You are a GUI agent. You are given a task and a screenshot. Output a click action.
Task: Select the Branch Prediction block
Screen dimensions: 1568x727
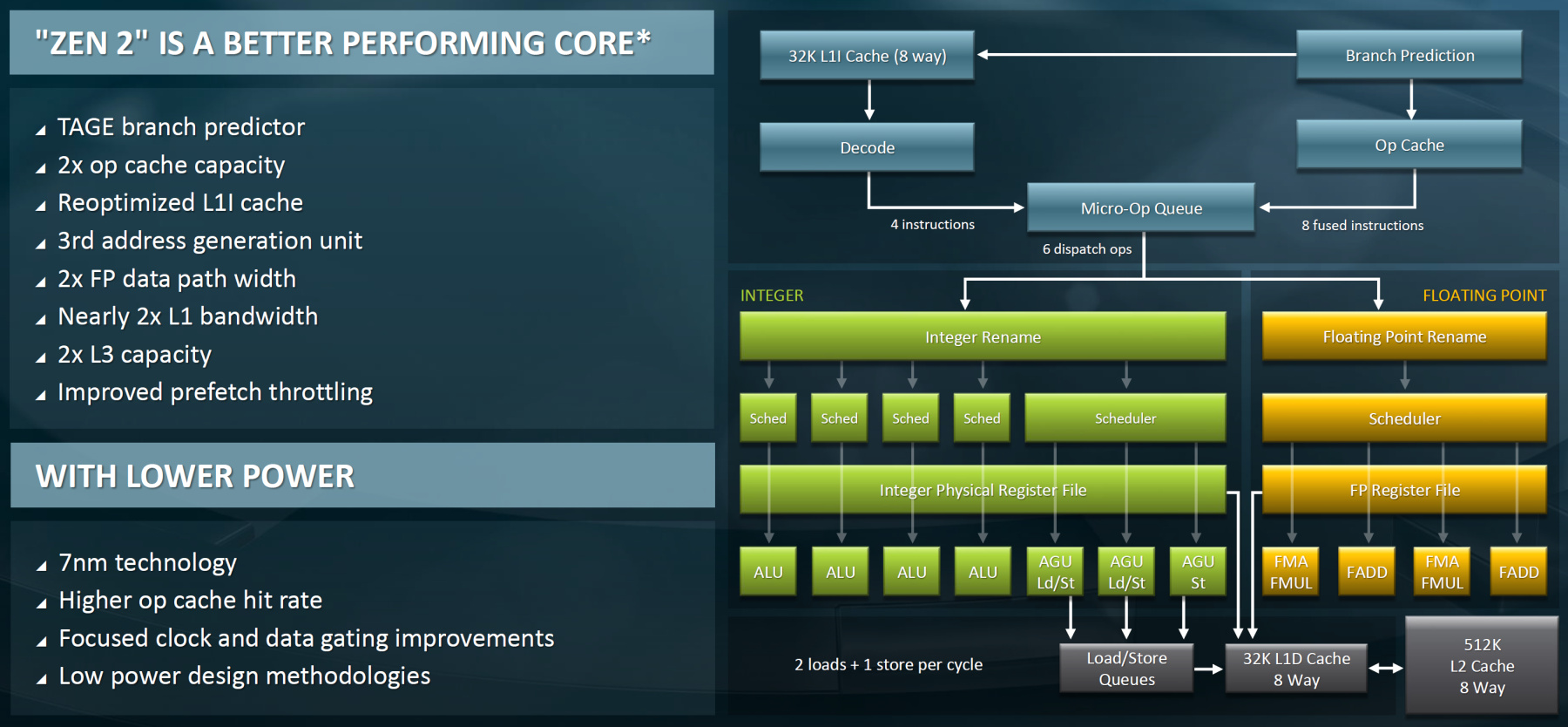1409,55
